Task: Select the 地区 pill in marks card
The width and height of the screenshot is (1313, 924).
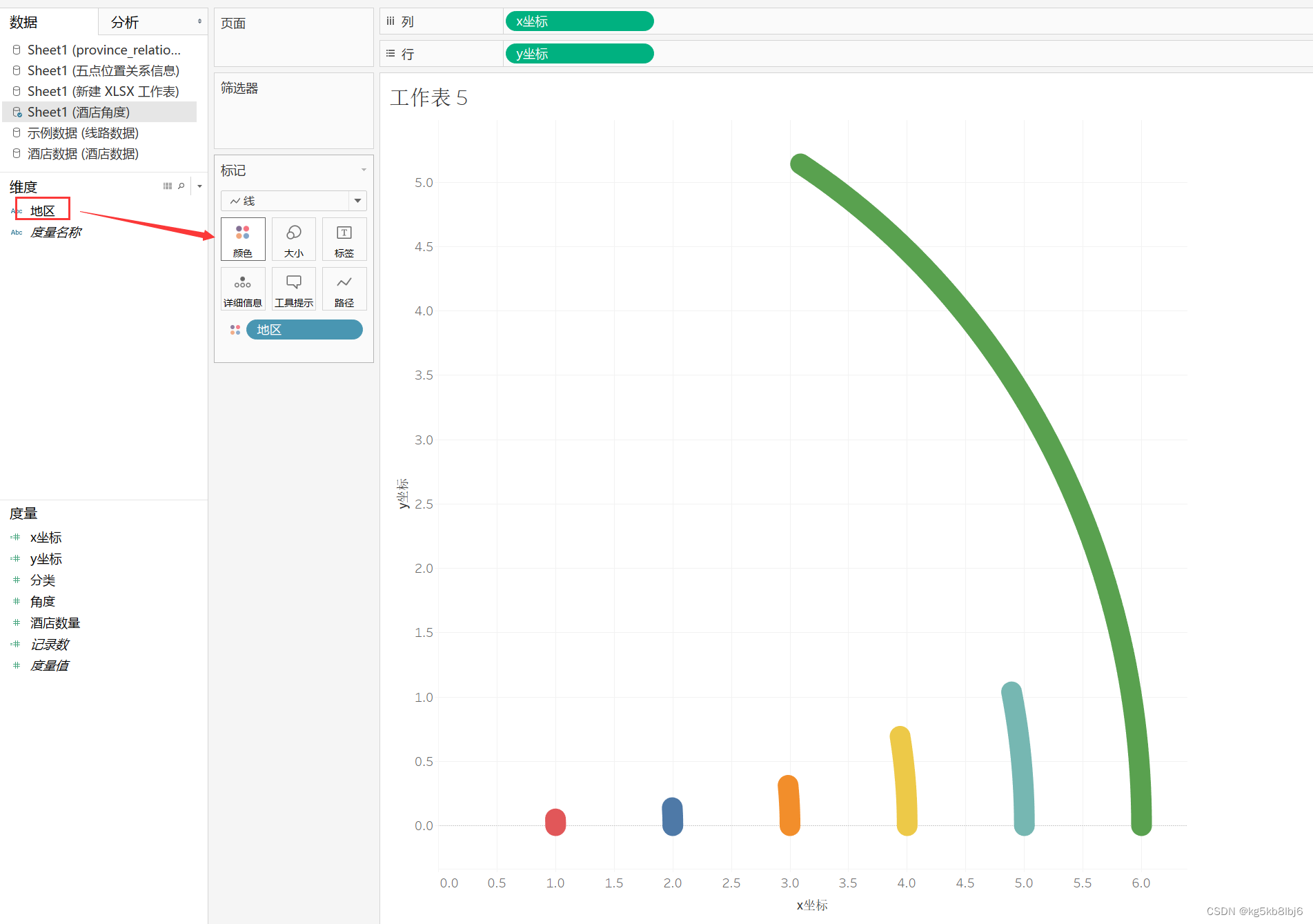Action: click(304, 330)
